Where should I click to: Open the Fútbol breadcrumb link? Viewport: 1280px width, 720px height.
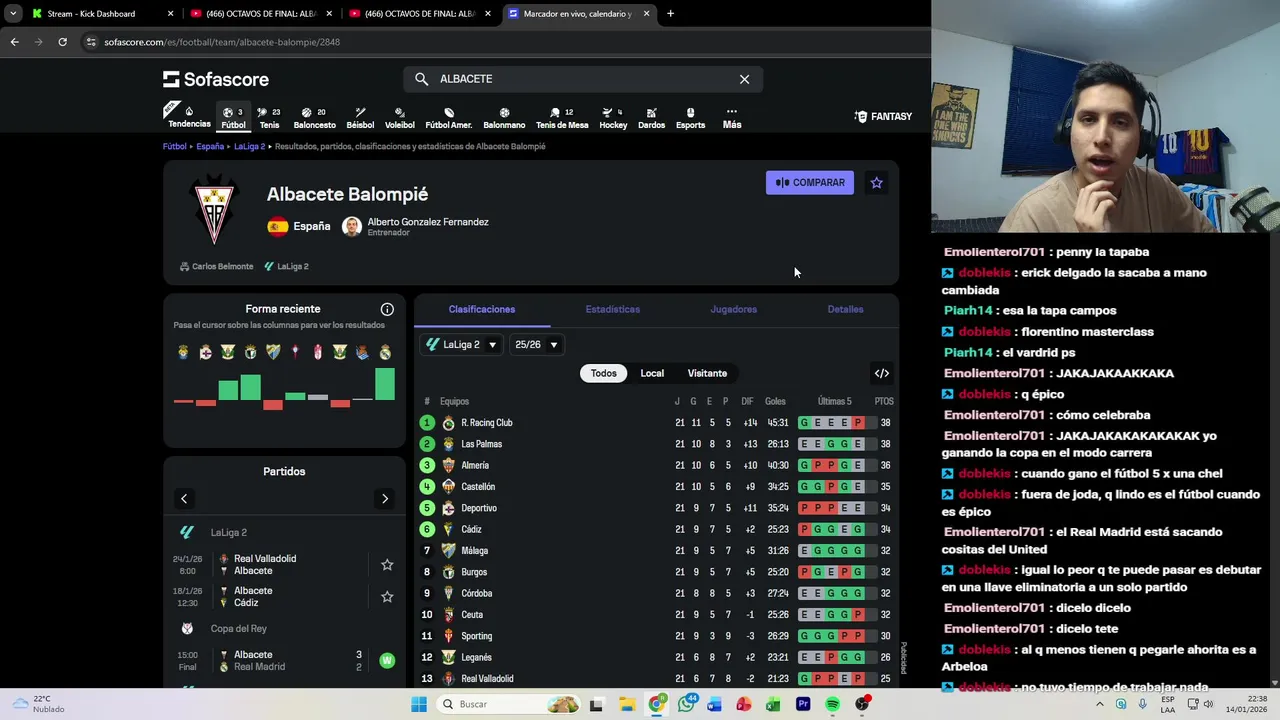pyautogui.click(x=175, y=147)
